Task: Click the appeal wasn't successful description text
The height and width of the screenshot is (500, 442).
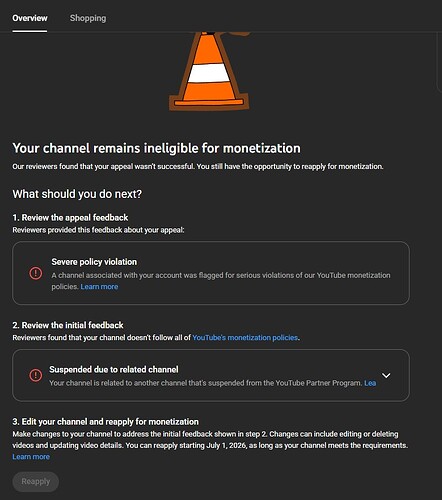Action: 198,166
